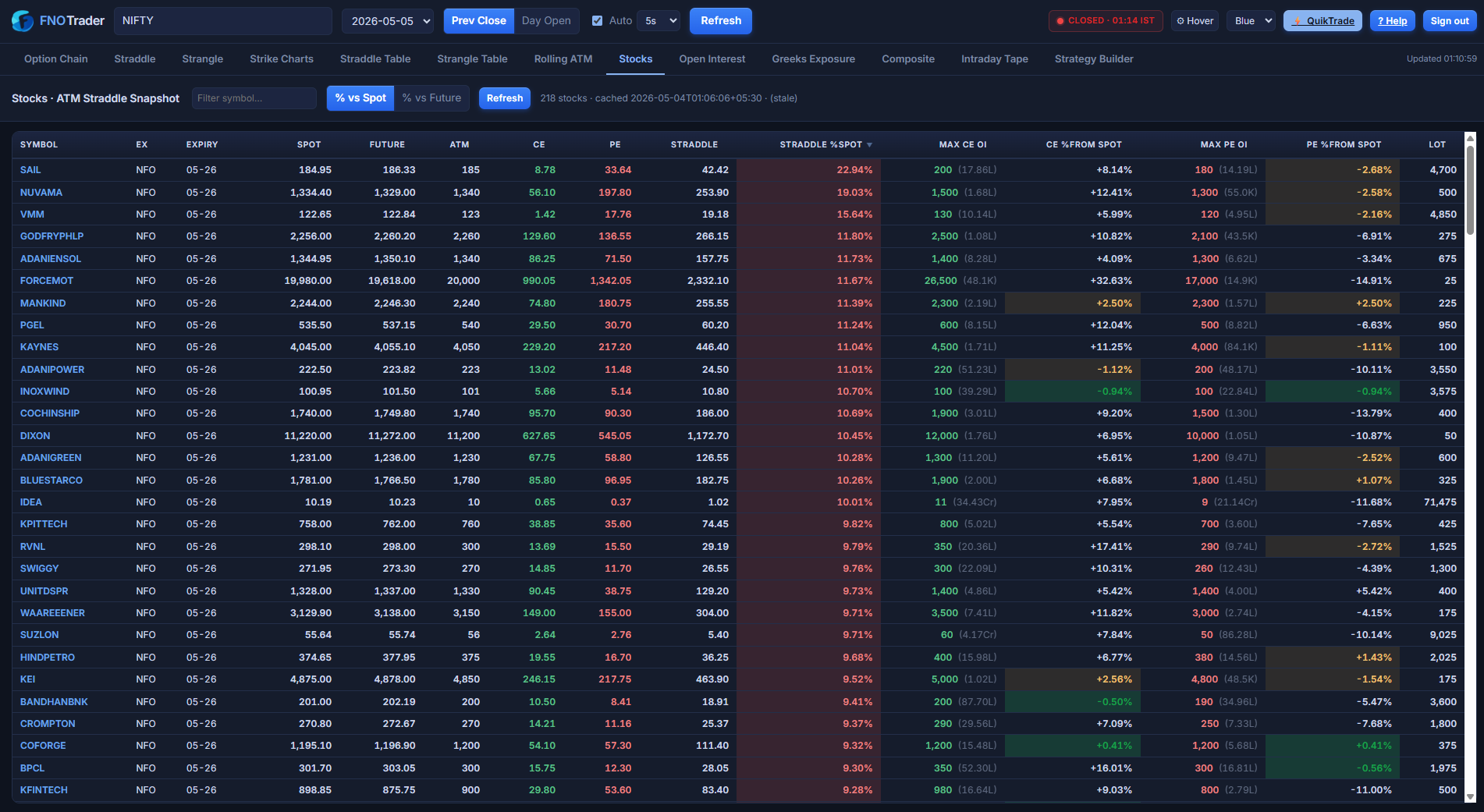Select Day Open mode
Image resolution: width=1484 pixels, height=812 pixels.
tap(546, 21)
